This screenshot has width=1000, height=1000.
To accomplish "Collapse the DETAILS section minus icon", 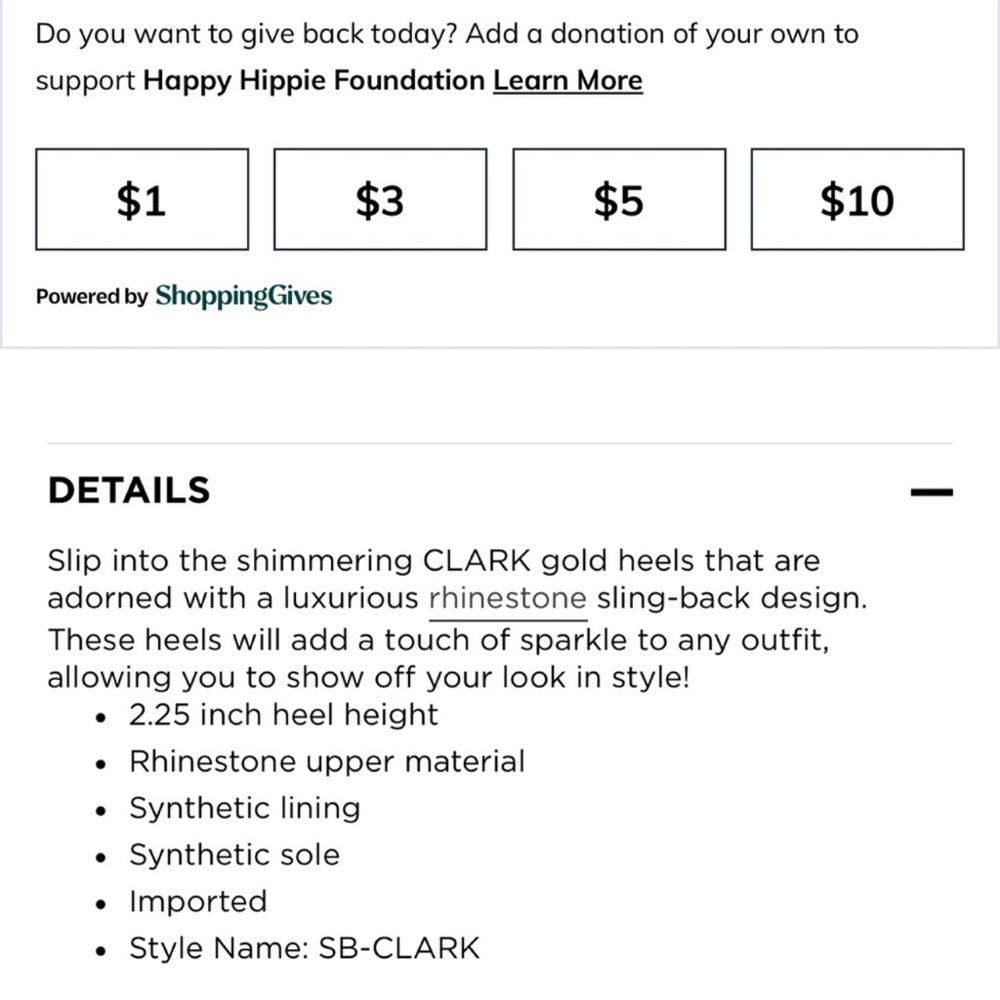I will tap(931, 491).
